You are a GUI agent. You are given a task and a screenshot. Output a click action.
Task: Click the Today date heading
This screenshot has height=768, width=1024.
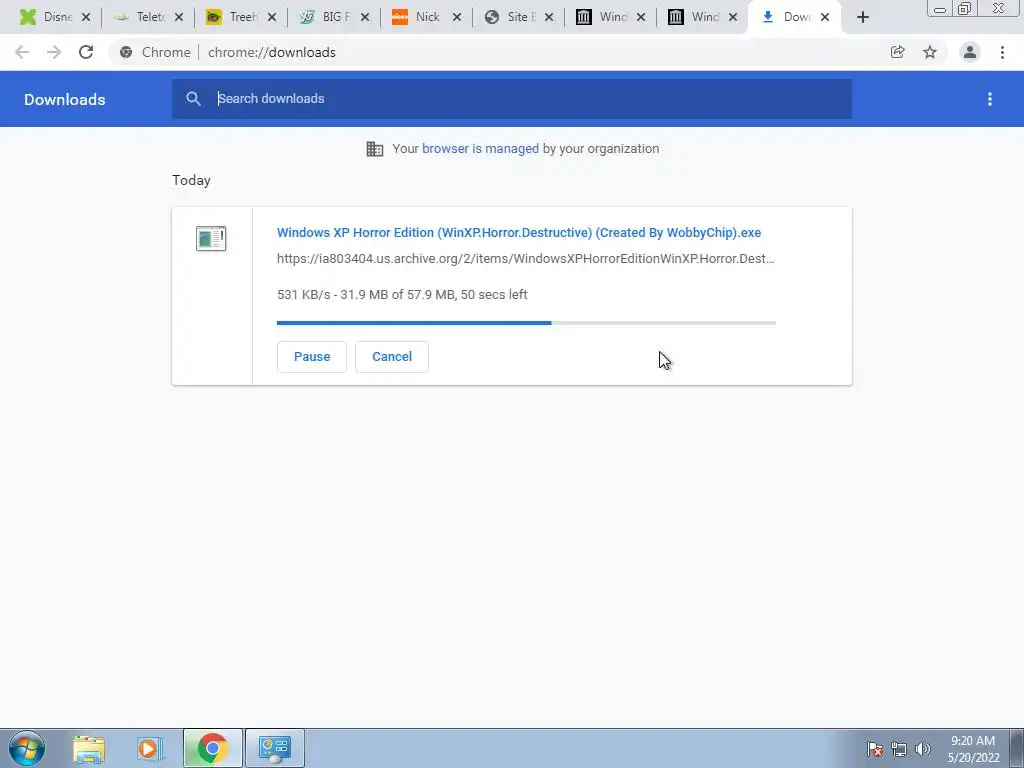191,180
